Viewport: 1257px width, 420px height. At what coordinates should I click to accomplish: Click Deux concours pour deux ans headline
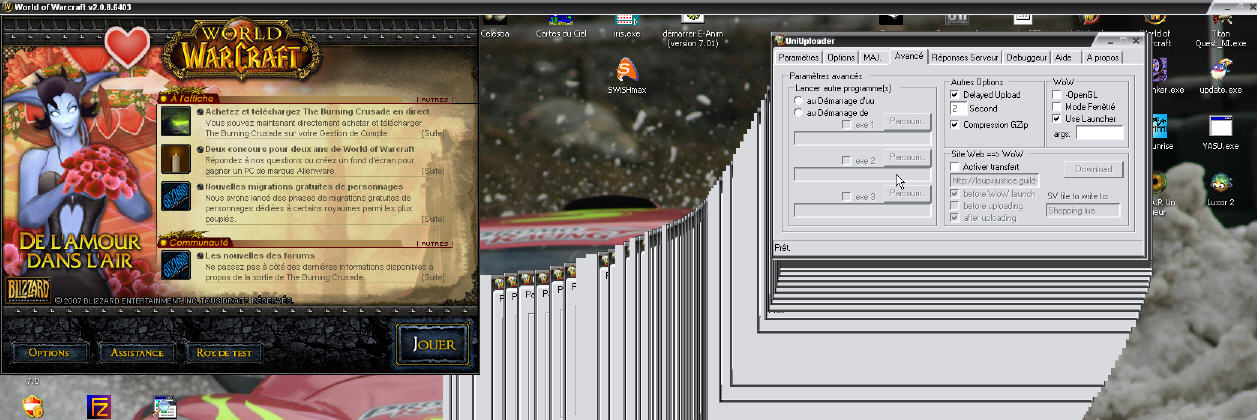click(x=309, y=149)
